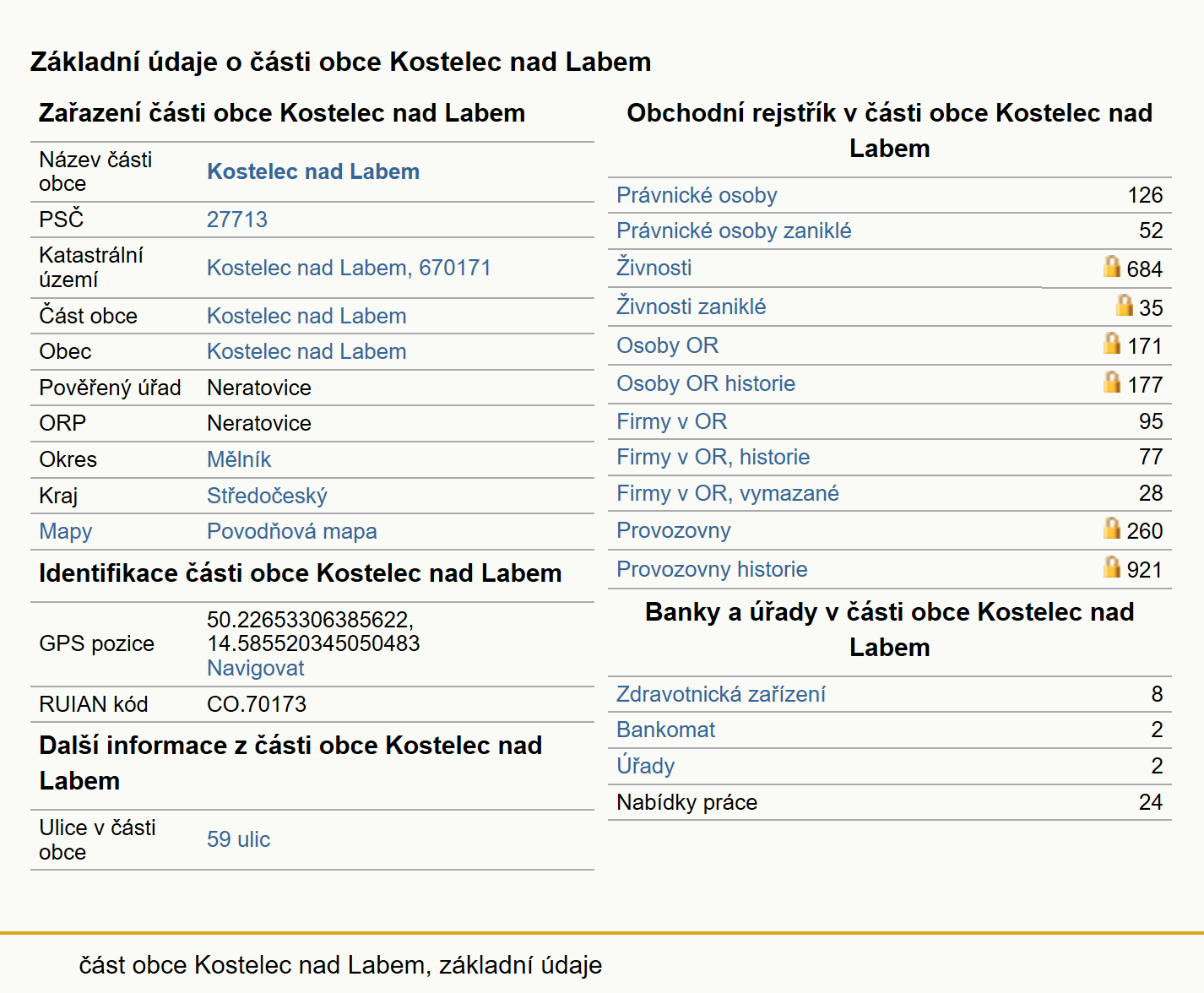Open the postal code 27713 link

[237, 220]
